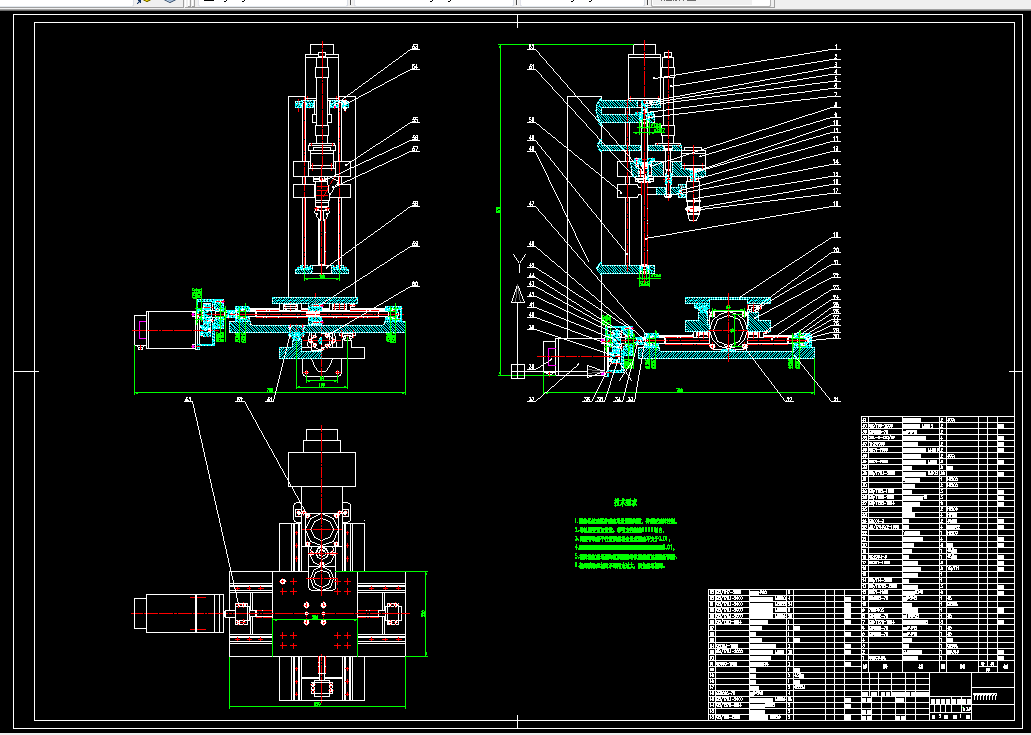Screen dimensions: 1031x735
Task: Click the UCS Y-axis label
Action: click(x=519, y=263)
